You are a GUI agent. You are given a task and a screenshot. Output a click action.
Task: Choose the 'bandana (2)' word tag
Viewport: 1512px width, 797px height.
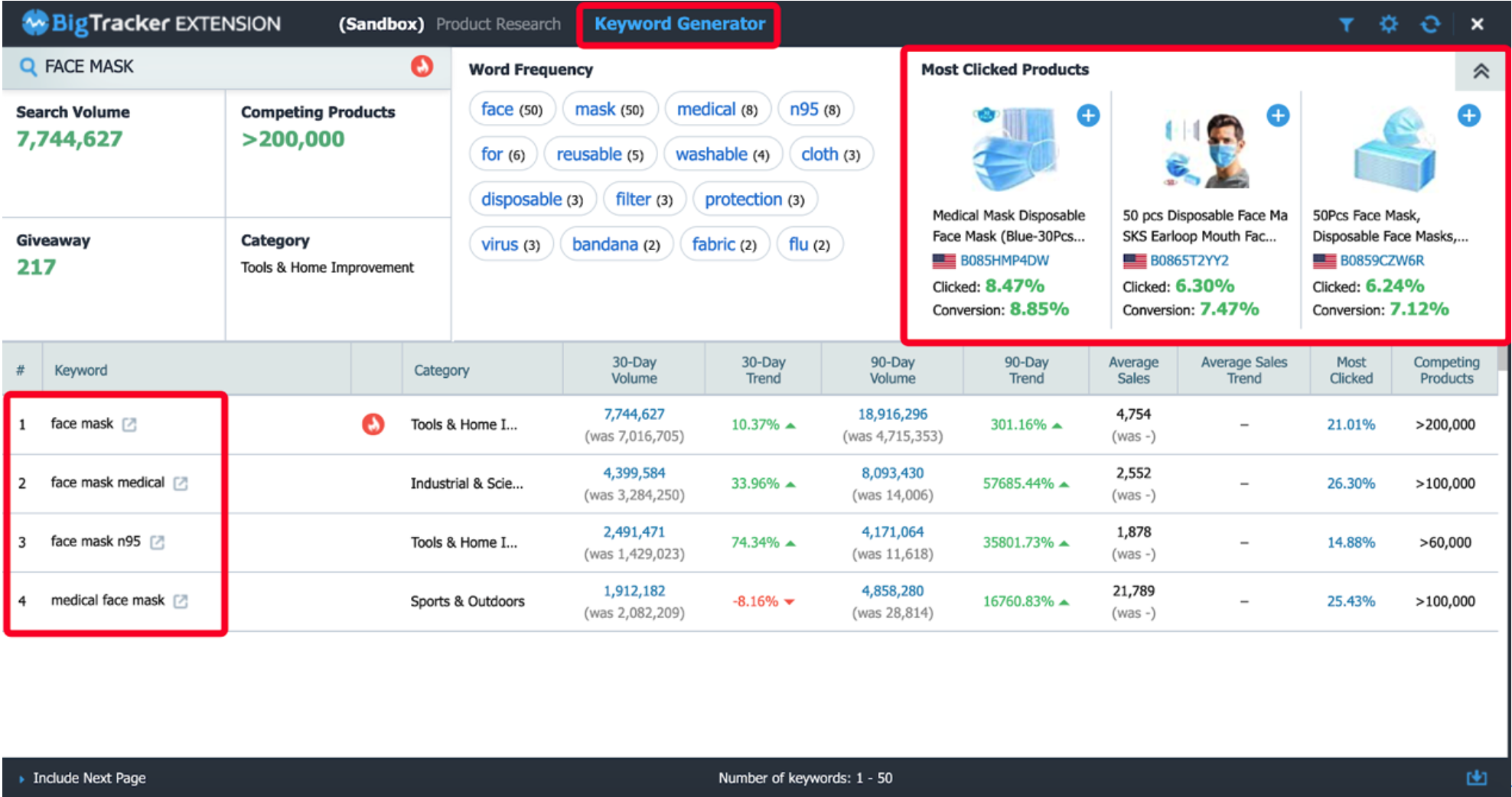tap(616, 245)
